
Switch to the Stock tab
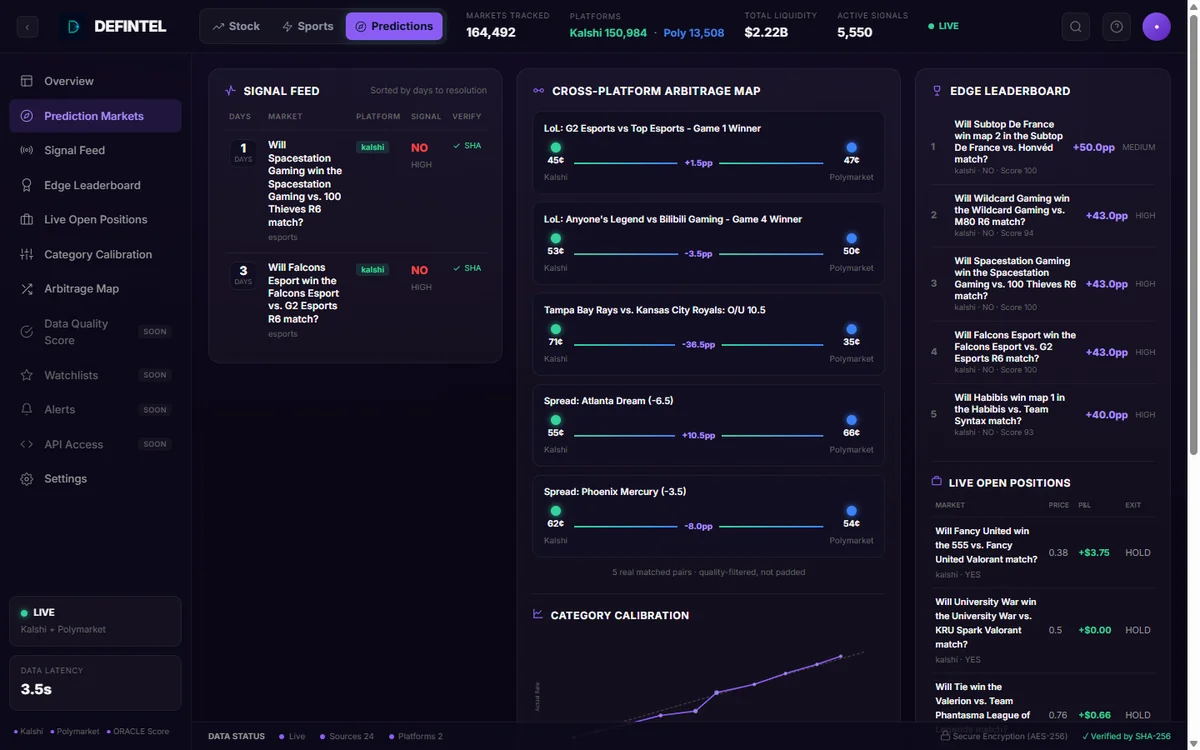236,26
